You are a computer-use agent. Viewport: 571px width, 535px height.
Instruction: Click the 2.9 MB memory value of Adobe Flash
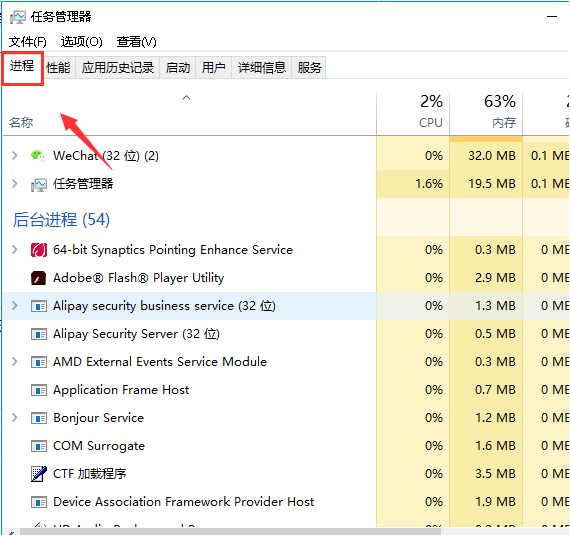click(x=495, y=278)
